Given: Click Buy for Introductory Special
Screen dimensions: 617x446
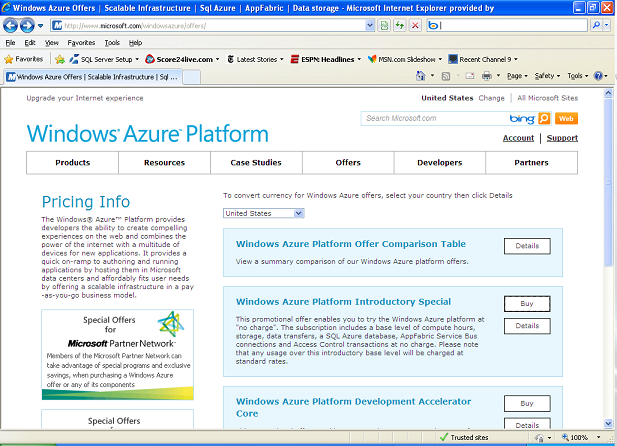Looking at the screenshot, I should pyautogui.click(x=527, y=304).
